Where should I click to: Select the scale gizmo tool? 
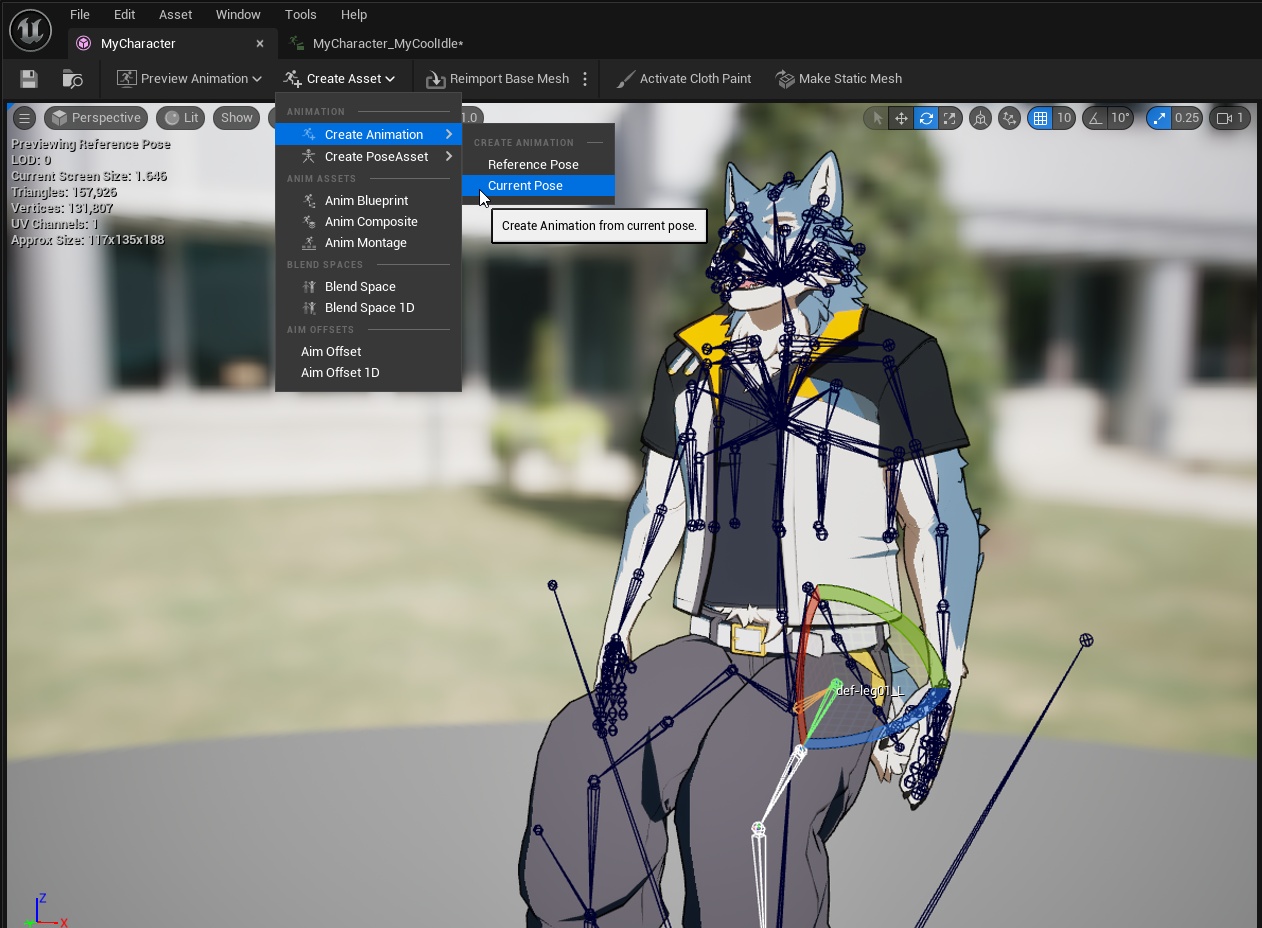pyautogui.click(x=950, y=118)
